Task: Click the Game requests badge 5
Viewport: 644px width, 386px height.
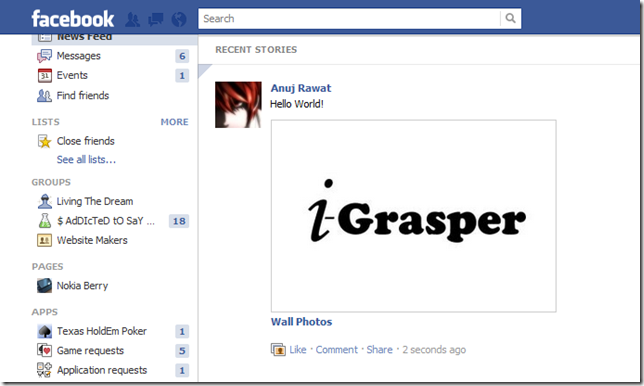Action: 182,351
